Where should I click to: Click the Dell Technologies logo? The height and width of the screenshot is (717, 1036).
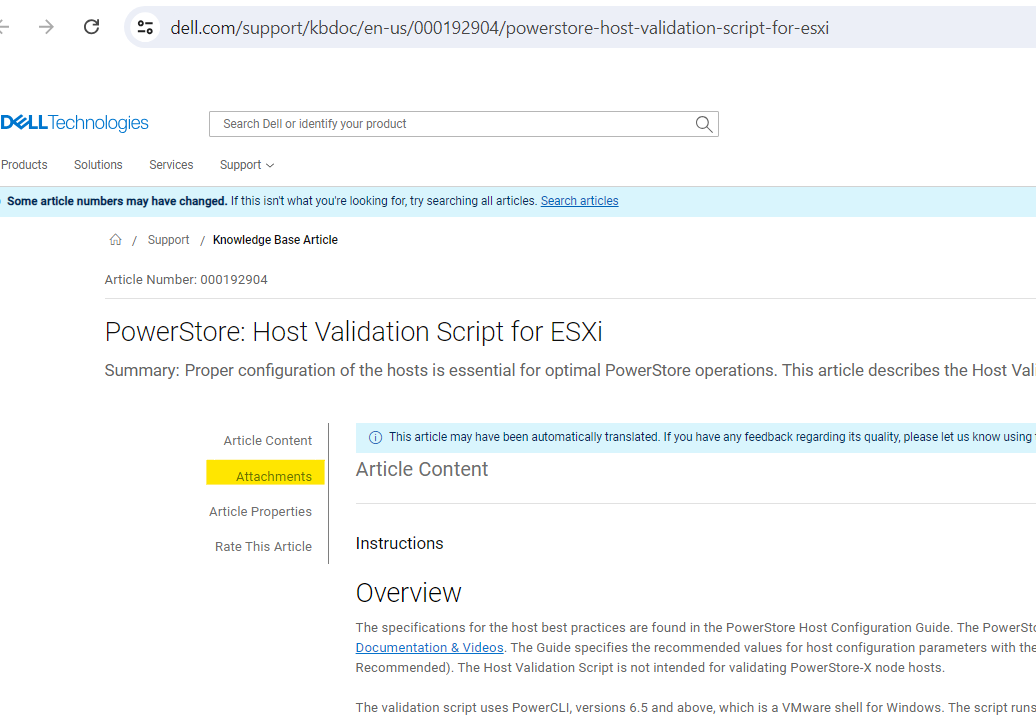click(74, 122)
